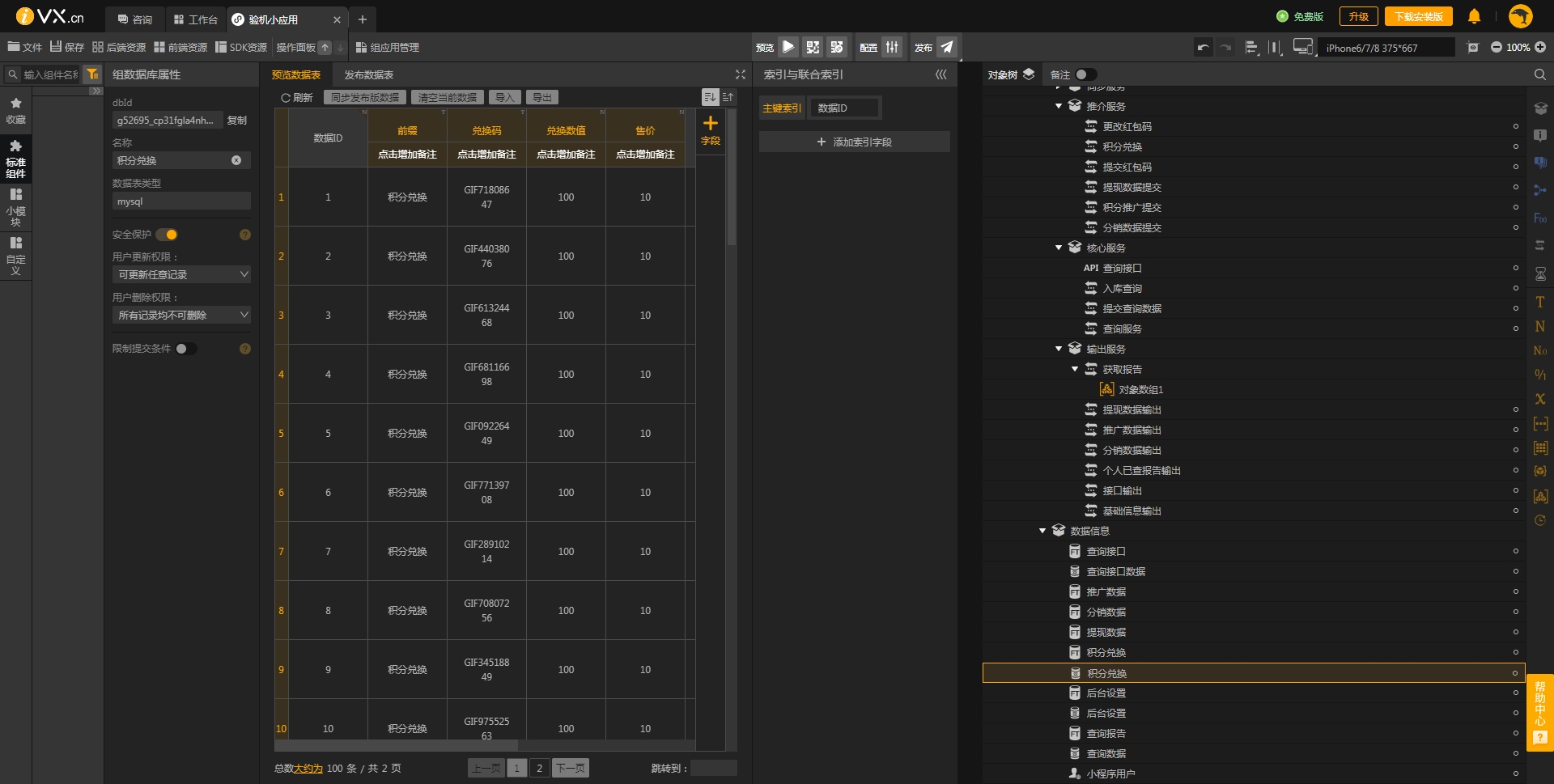
Task: Click the screenshot capture icon beside device size
Action: tap(1473, 48)
